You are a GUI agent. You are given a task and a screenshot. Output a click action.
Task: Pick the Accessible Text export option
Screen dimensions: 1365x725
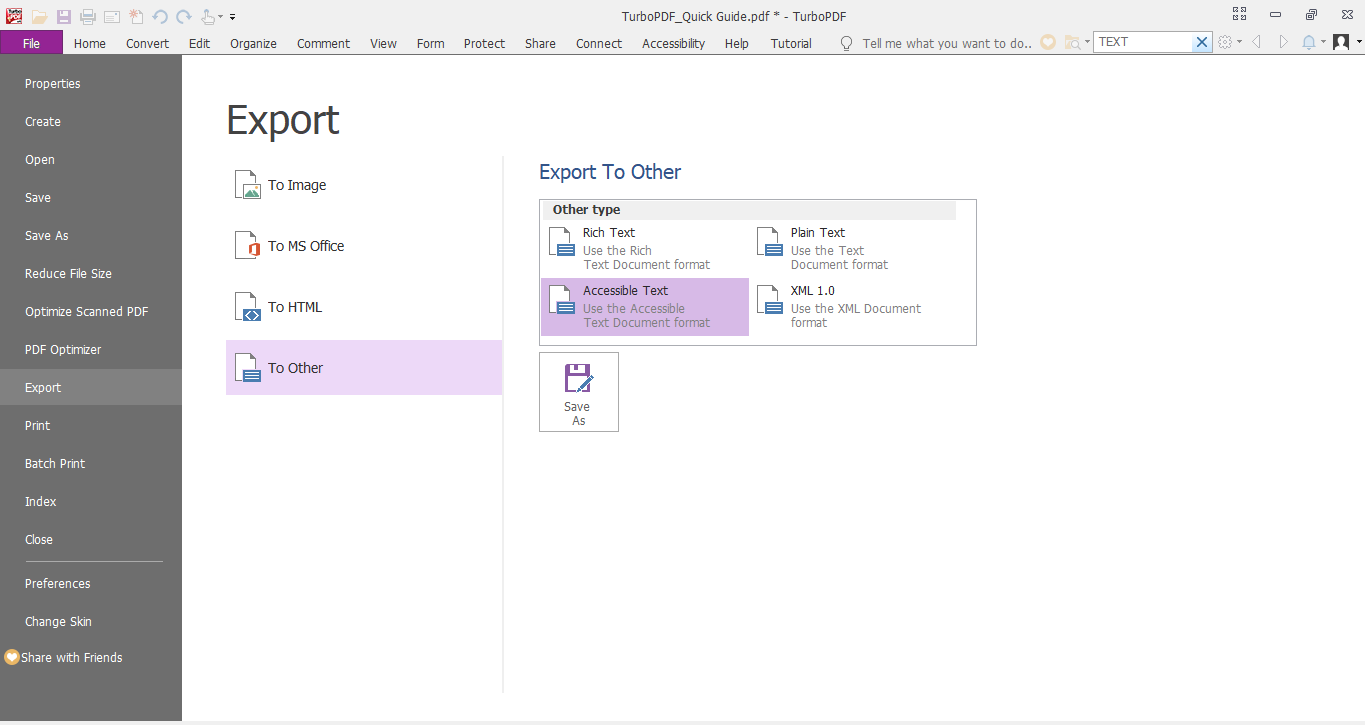pyautogui.click(x=644, y=307)
